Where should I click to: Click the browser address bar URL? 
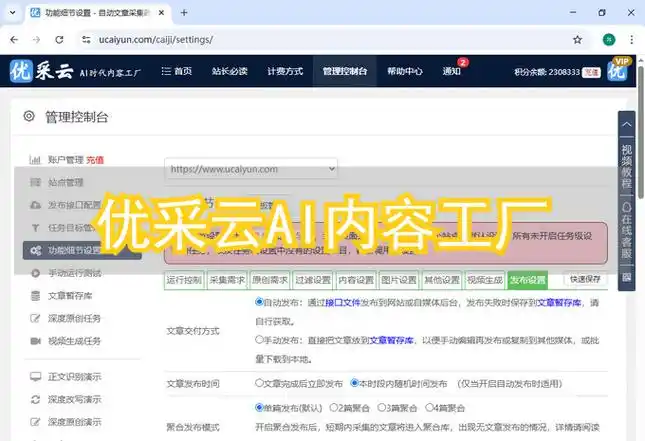pyautogui.click(x=155, y=39)
